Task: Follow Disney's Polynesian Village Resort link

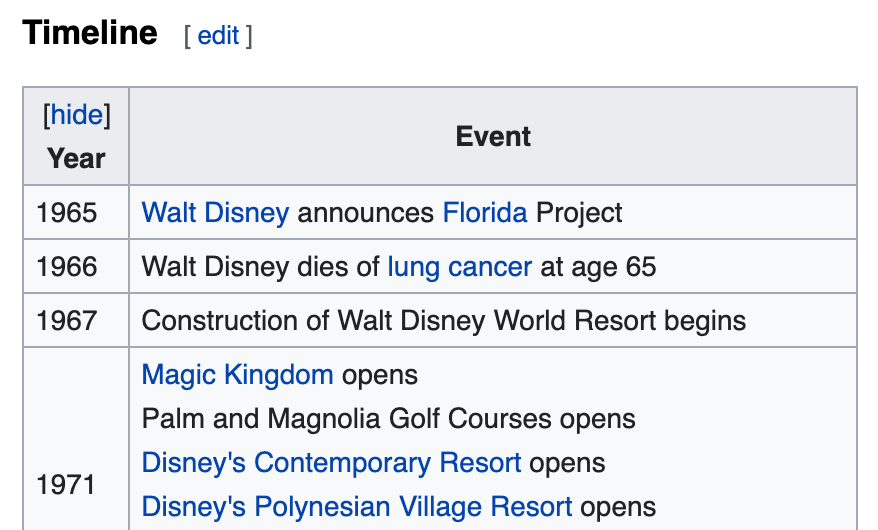Action: [x=357, y=507]
